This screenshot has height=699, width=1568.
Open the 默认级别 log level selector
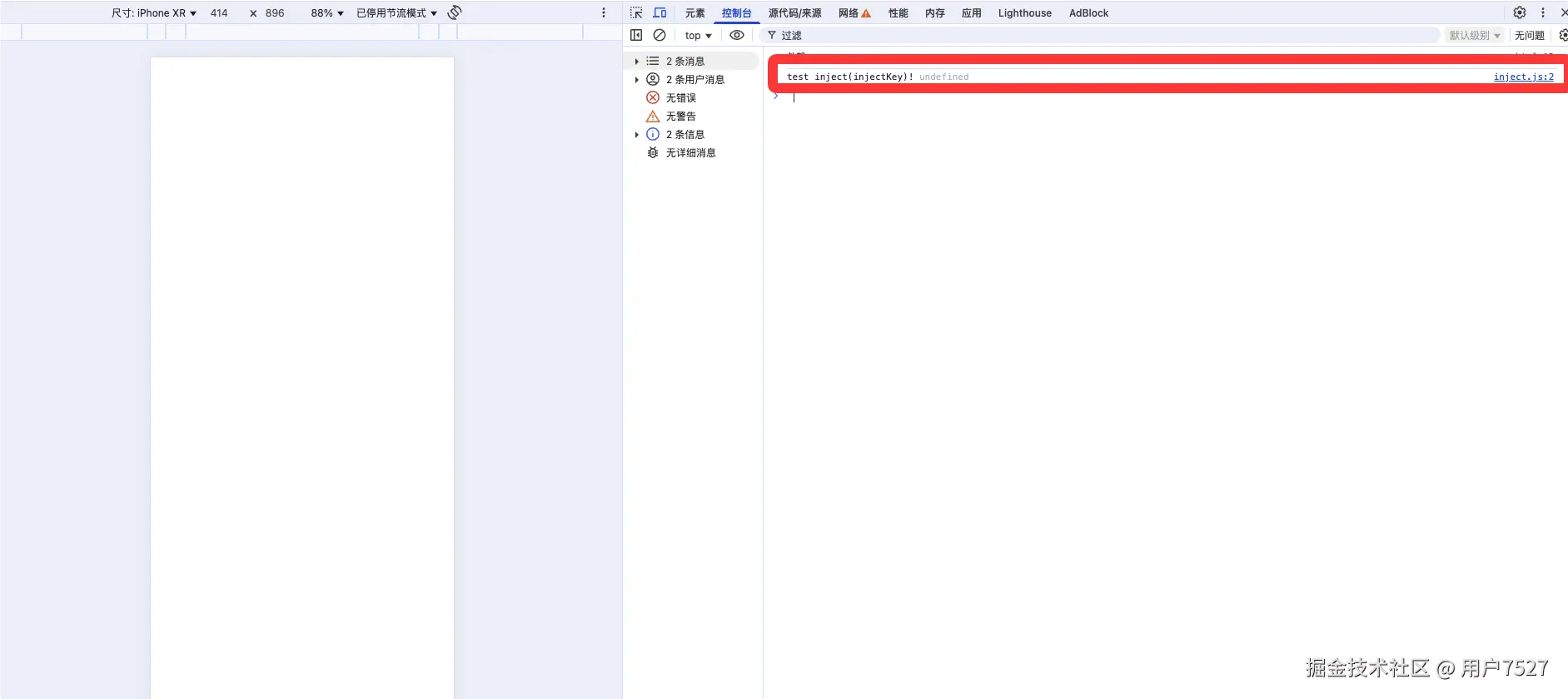pos(1474,36)
